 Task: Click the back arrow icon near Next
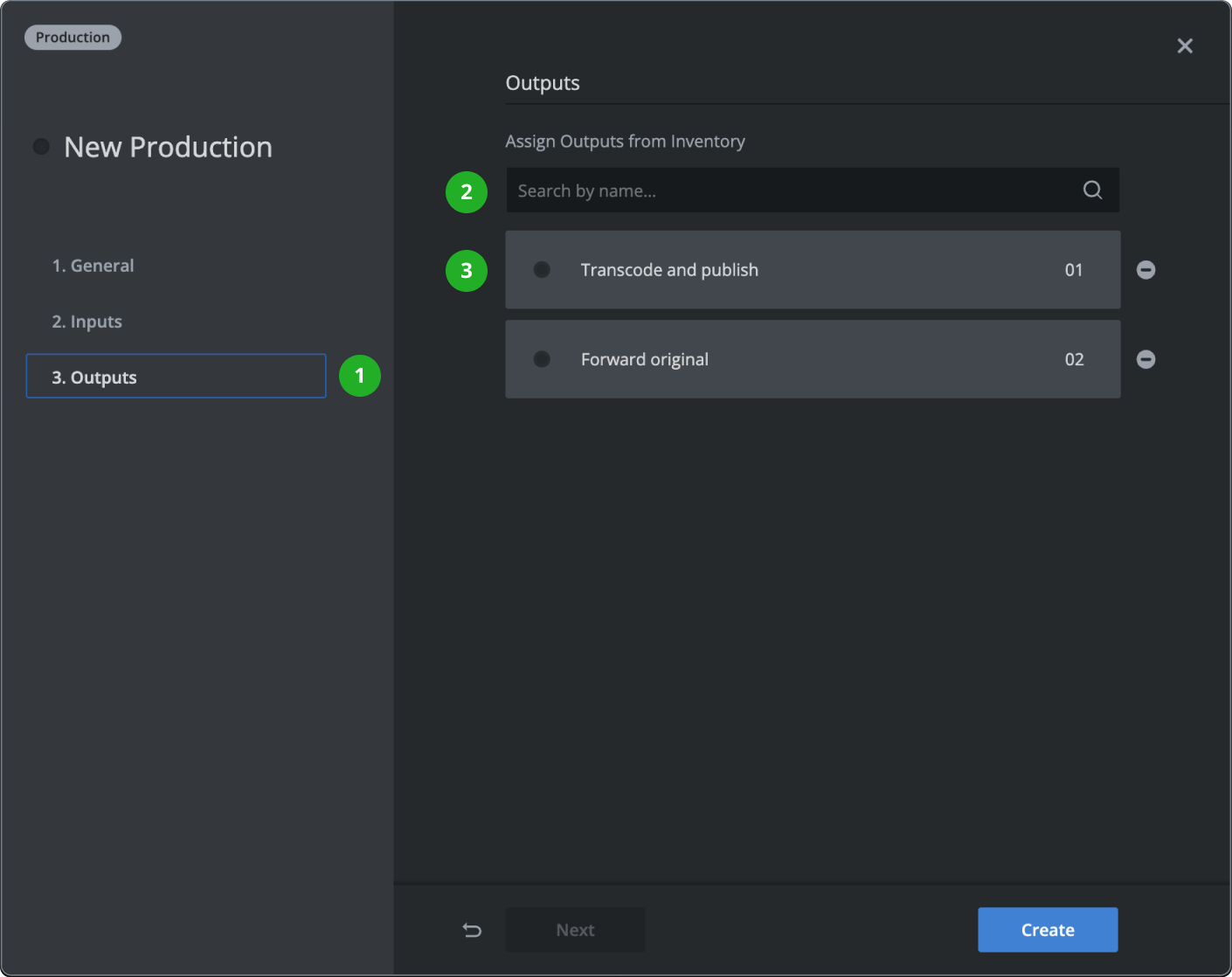point(472,930)
